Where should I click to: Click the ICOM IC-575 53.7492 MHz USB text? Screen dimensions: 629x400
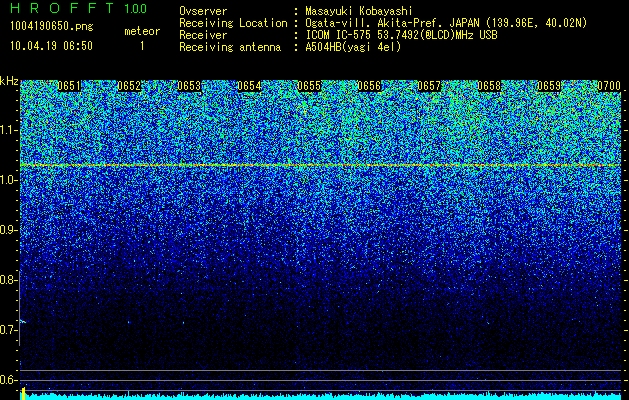(401, 35)
